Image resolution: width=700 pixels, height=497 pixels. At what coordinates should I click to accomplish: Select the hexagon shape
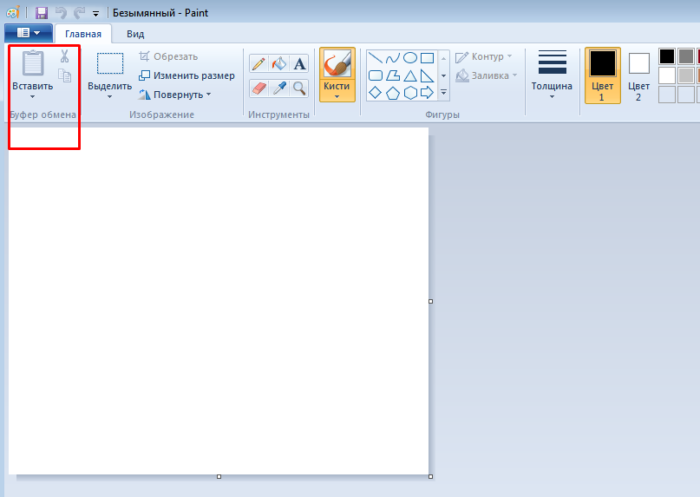point(410,93)
